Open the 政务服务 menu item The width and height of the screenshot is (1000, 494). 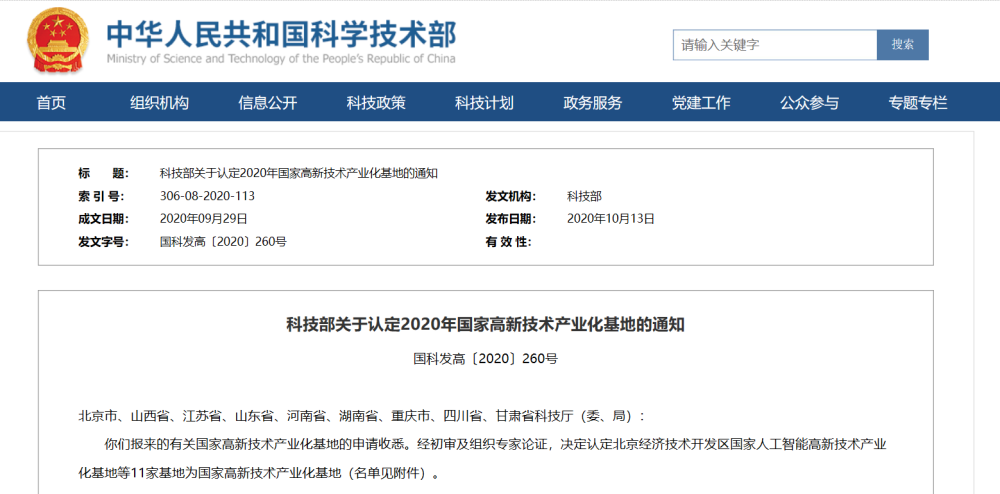(592, 102)
